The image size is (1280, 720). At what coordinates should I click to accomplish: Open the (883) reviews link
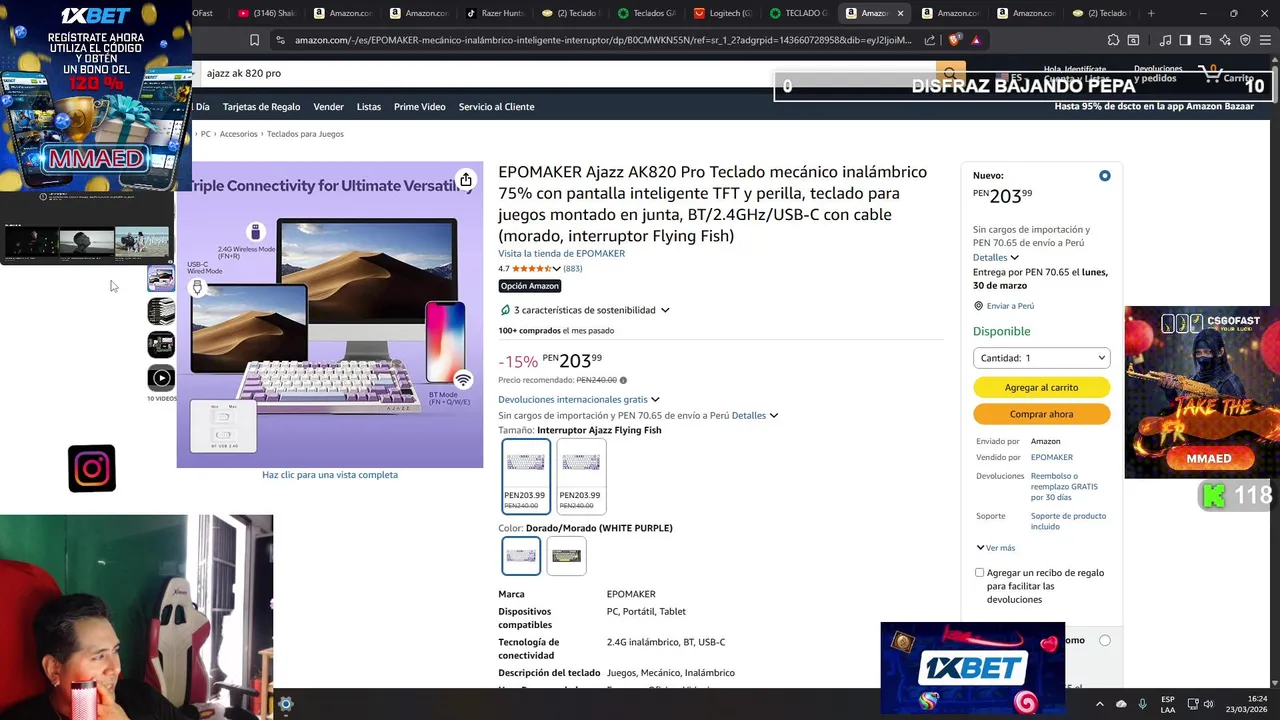[x=572, y=268]
